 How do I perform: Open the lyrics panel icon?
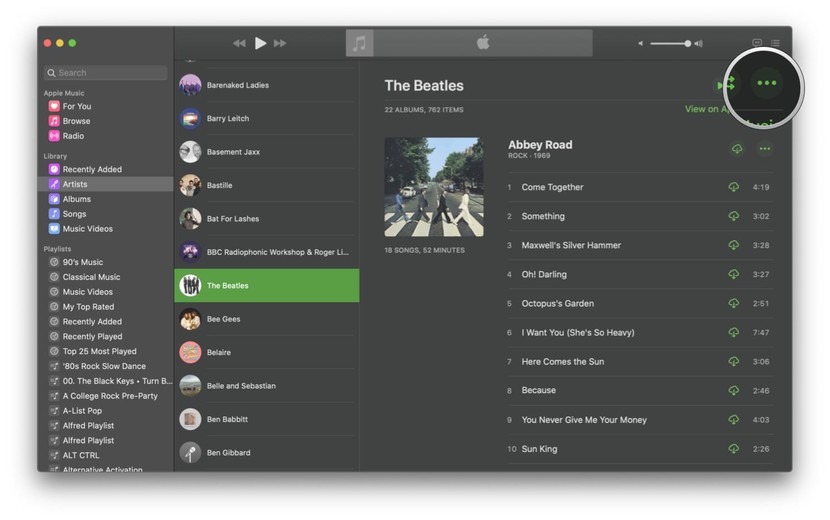757,42
